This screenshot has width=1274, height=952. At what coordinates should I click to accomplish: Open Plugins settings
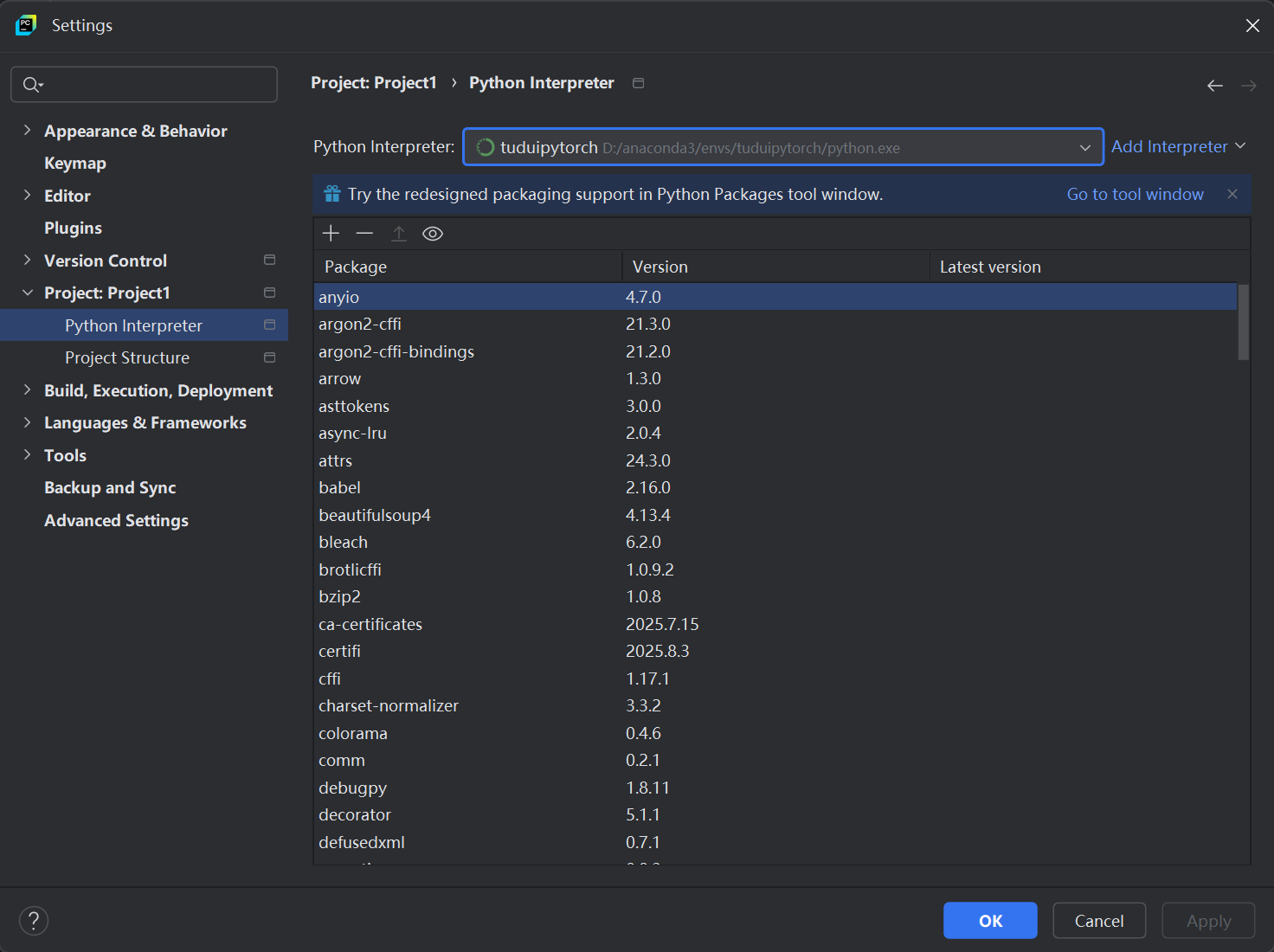73,228
